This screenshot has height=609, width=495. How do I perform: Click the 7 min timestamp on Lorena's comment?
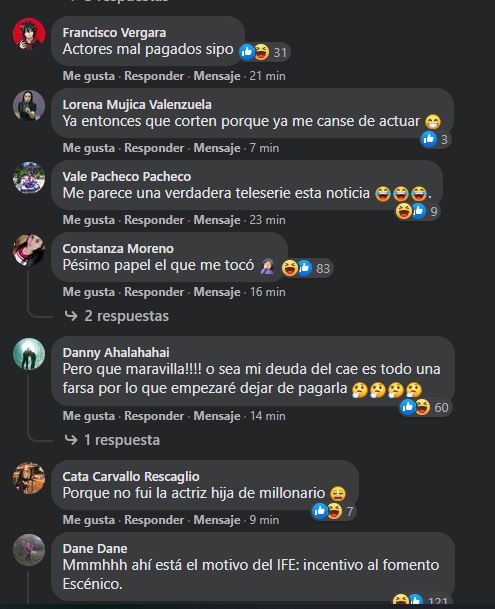pyautogui.click(x=264, y=148)
